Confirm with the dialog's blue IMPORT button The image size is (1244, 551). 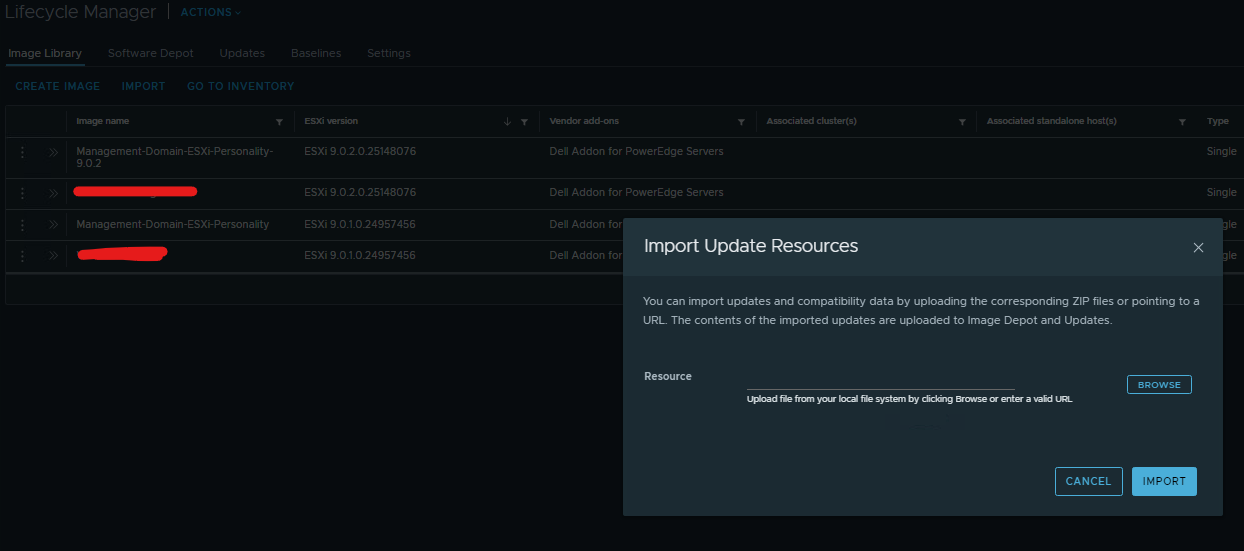click(1164, 481)
